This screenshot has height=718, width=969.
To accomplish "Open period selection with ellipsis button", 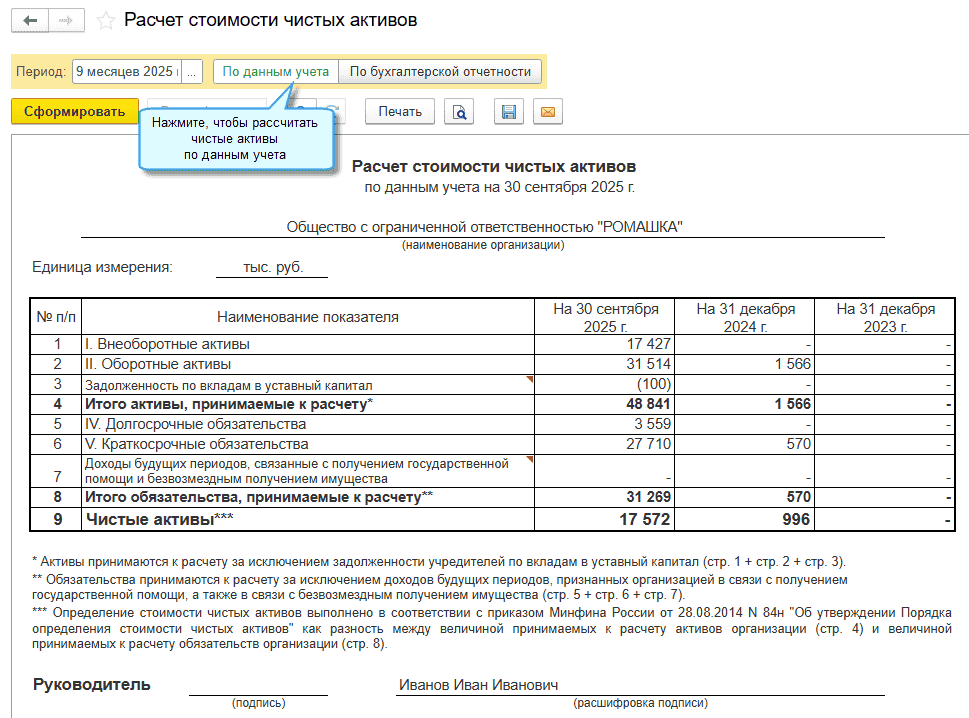I will 192,72.
